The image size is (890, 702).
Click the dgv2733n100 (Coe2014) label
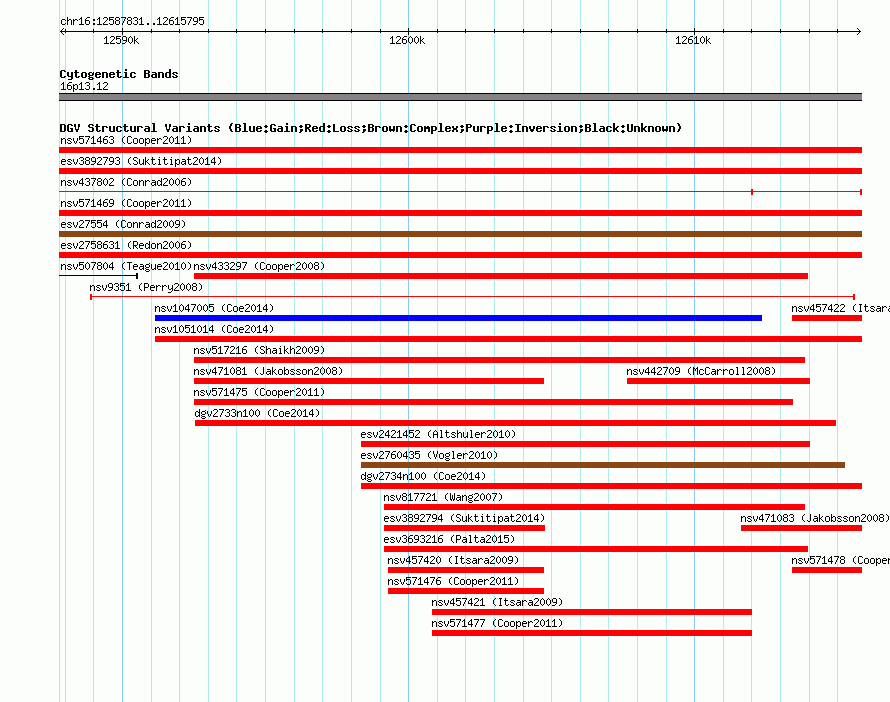pyautogui.click(x=257, y=413)
